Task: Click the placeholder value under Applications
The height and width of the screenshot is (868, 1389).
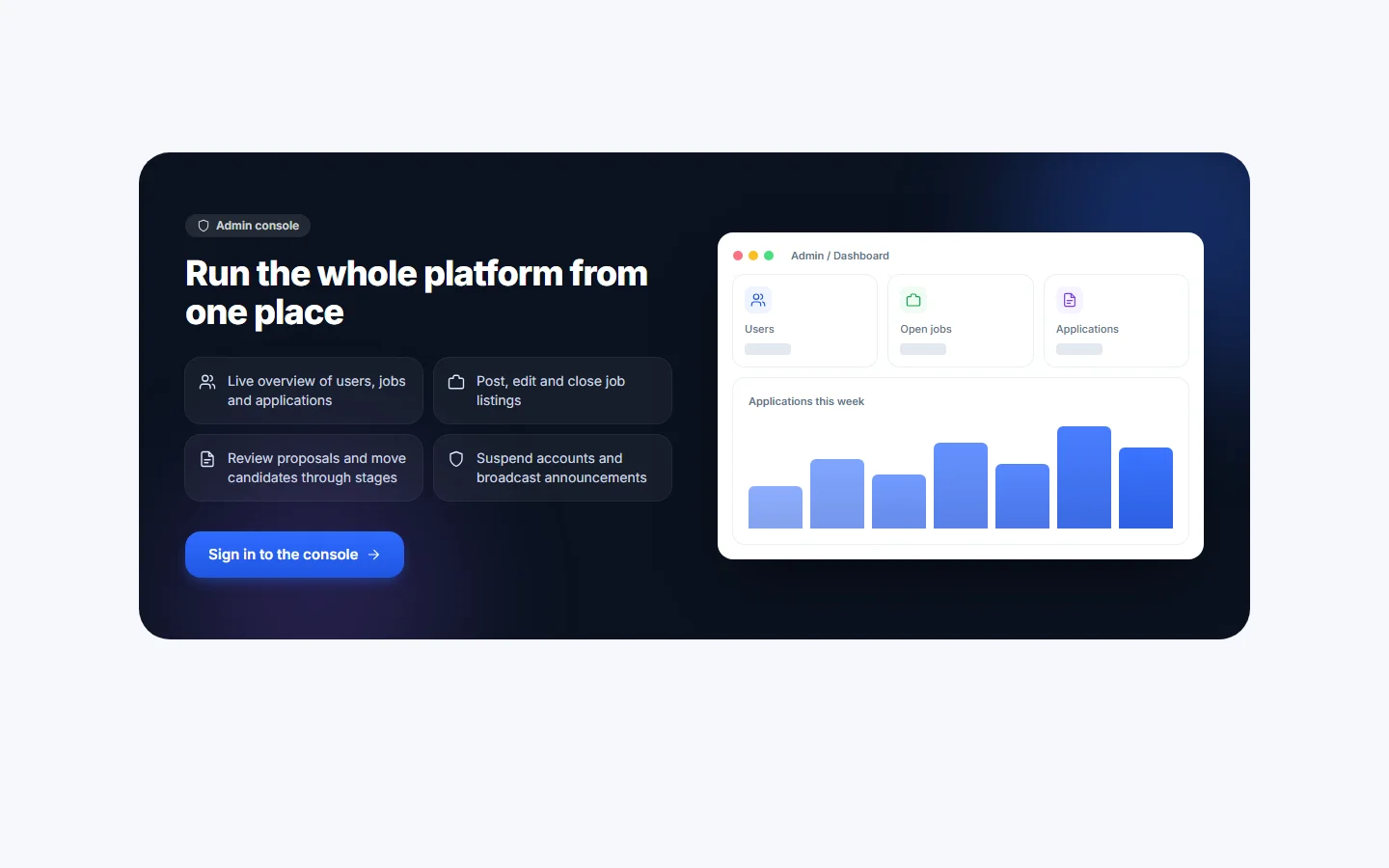Action: click(1079, 349)
